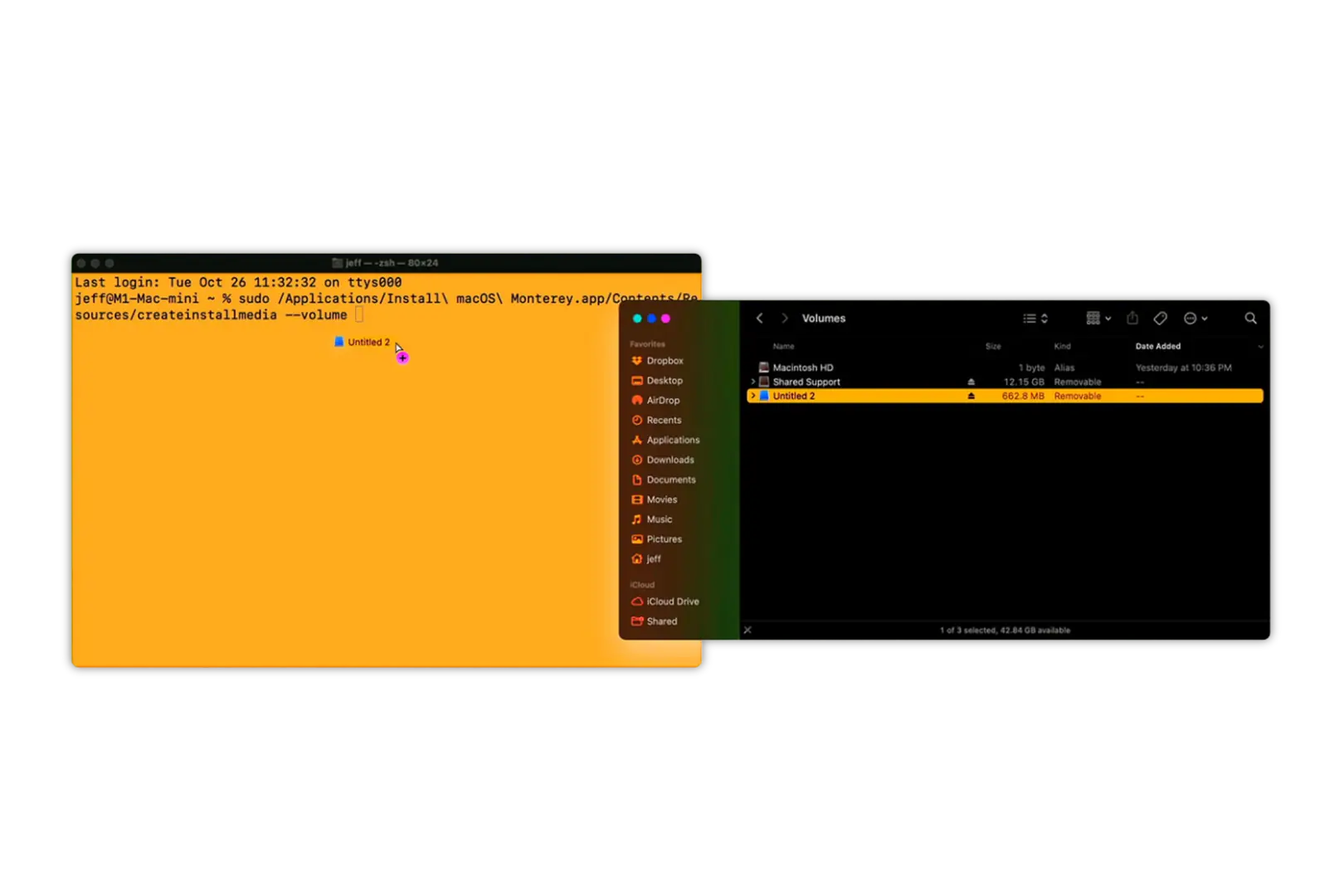Screen dimensions: 1344x896
Task: Open the More Actions ellipsis dropdown
Action: tap(1195, 319)
